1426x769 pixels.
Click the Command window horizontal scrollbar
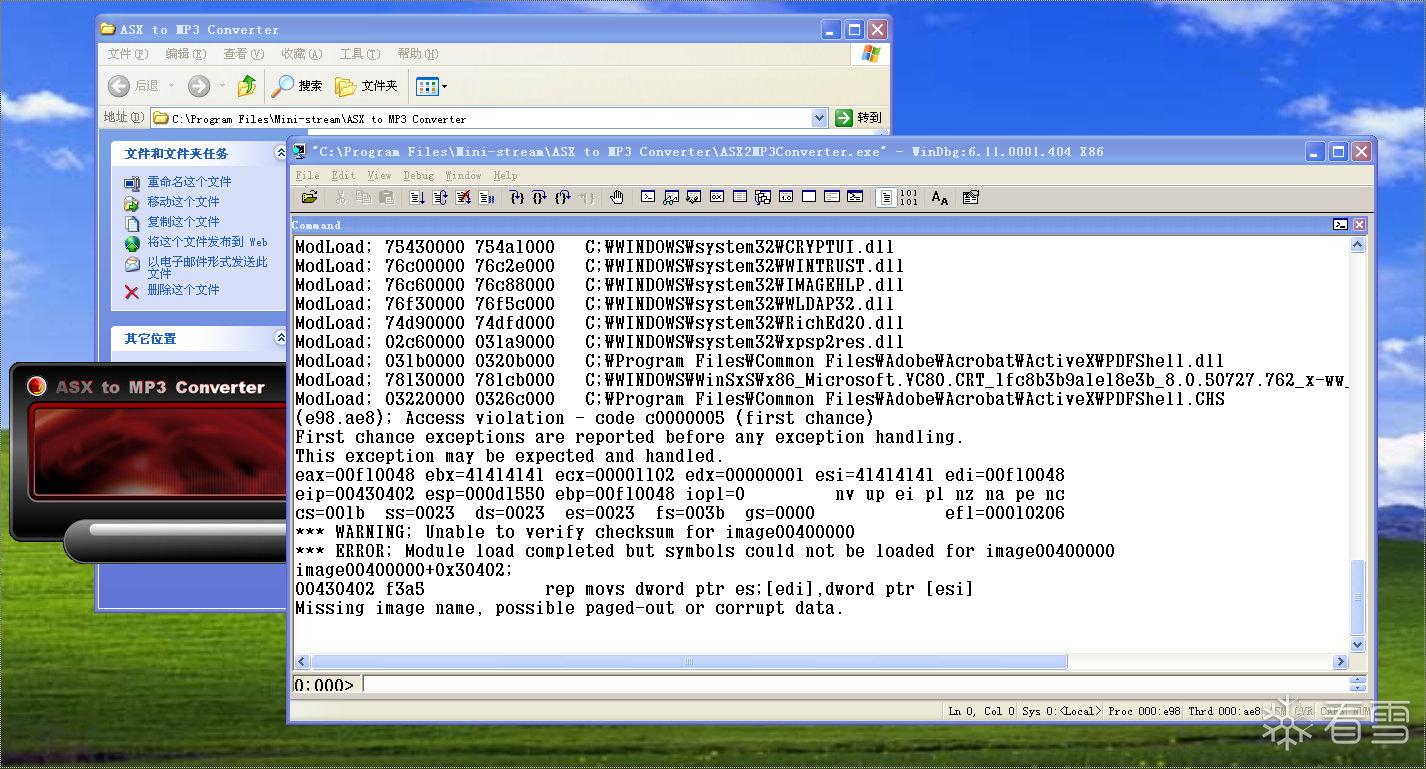click(x=821, y=662)
